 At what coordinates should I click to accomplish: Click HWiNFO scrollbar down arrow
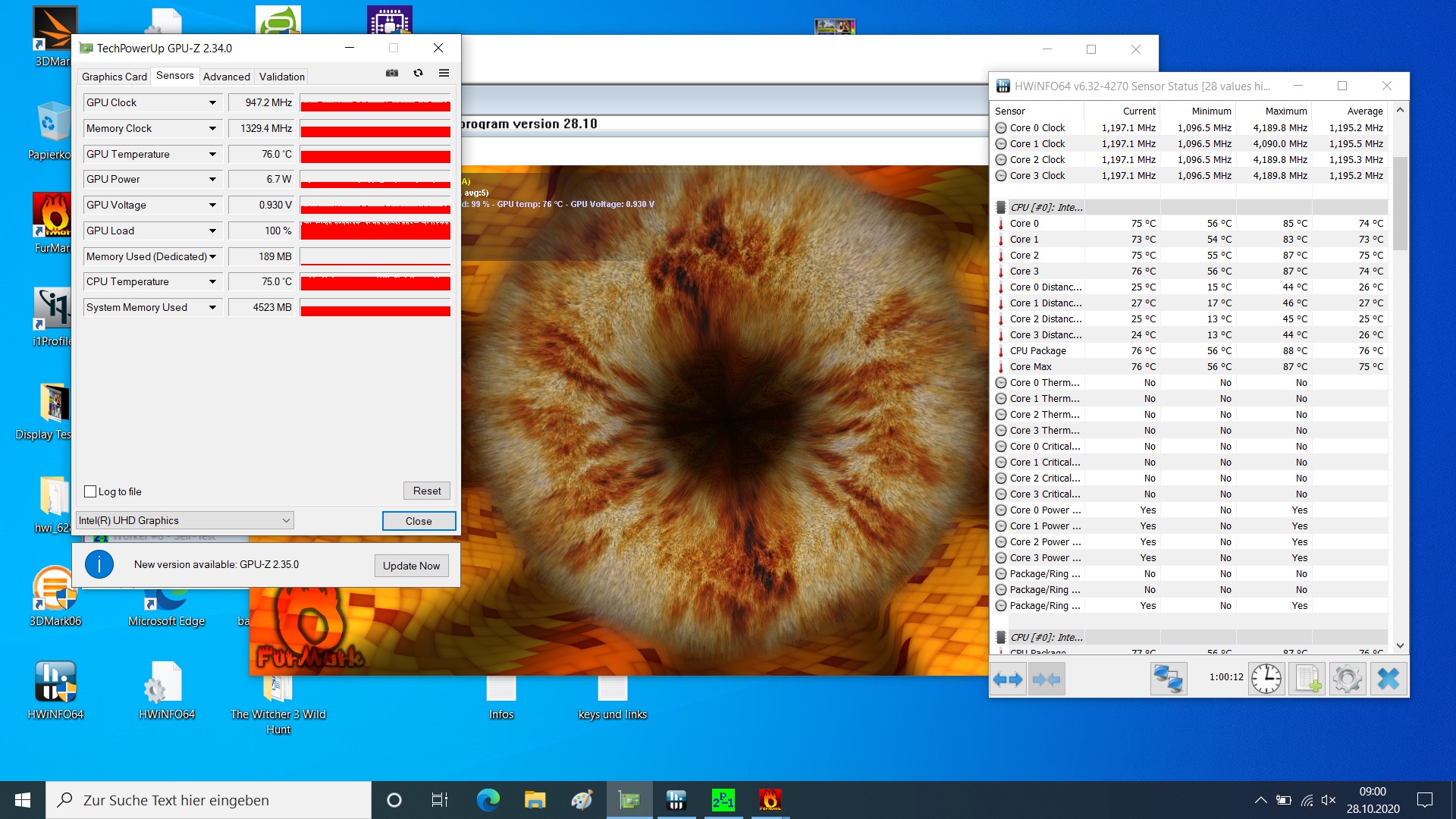pos(1400,645)
